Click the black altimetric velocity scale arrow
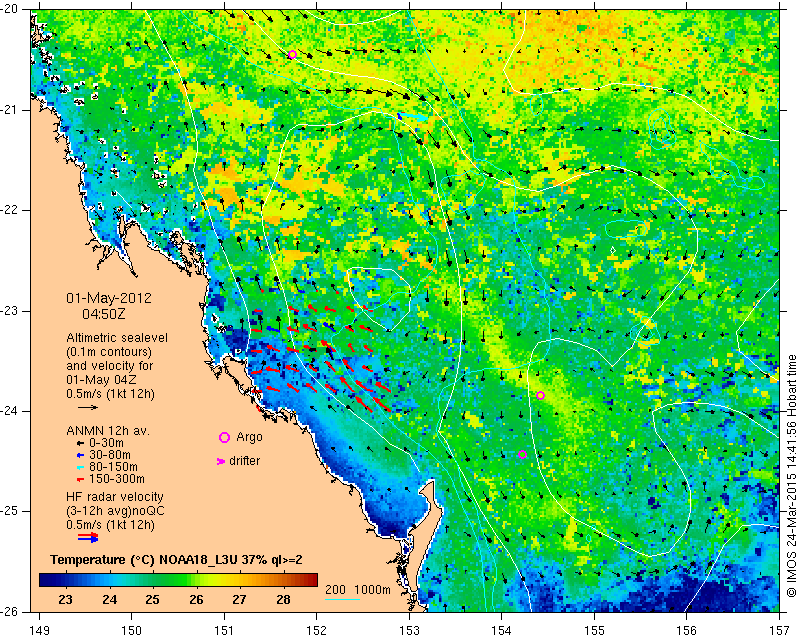The image size is (800, 640). (88, 407)
